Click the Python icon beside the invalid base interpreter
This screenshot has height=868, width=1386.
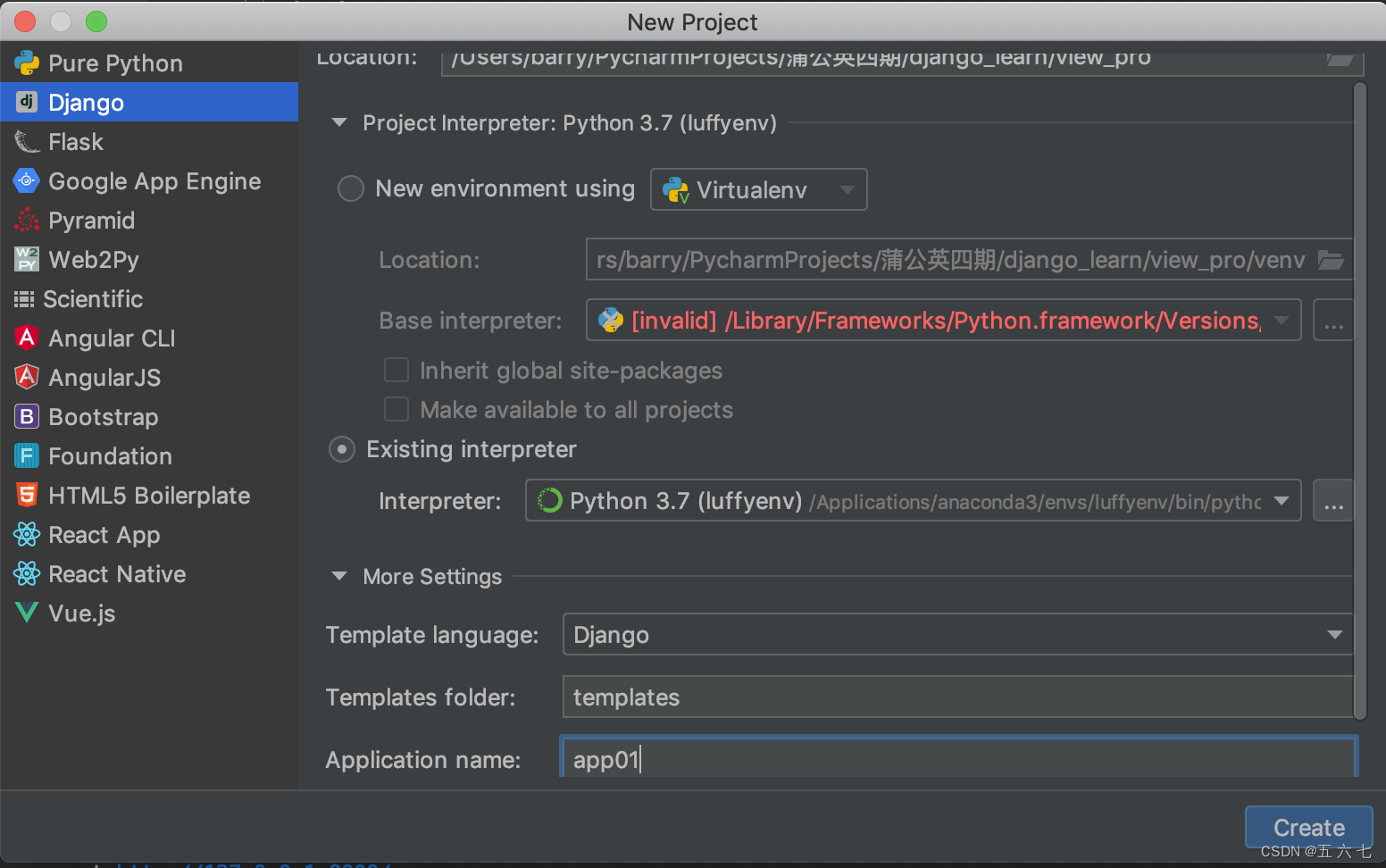(x=611, y=320)
